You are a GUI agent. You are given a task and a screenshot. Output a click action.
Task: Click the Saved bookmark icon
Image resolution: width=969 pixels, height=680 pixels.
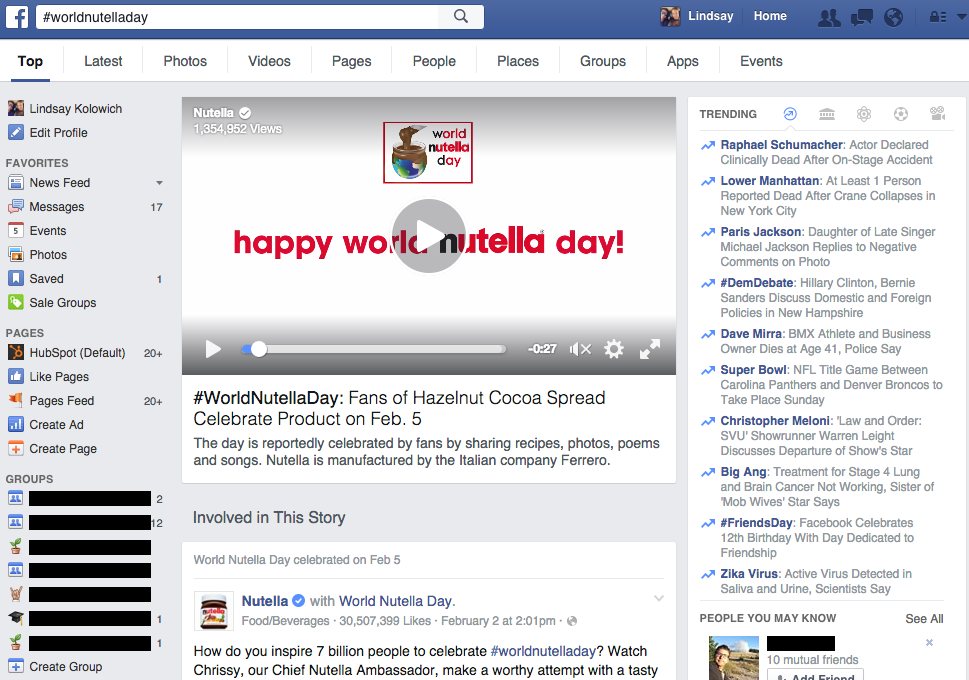15,279
